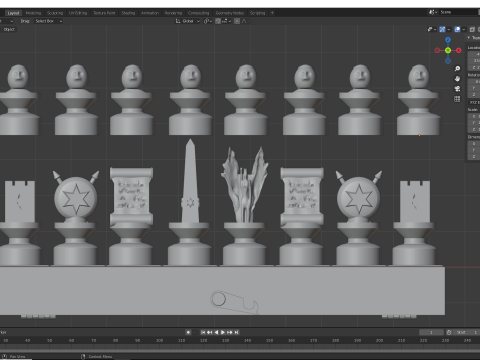The image size is (480, 360).
Task: Jump to the last frame
Action: [236, 332]
